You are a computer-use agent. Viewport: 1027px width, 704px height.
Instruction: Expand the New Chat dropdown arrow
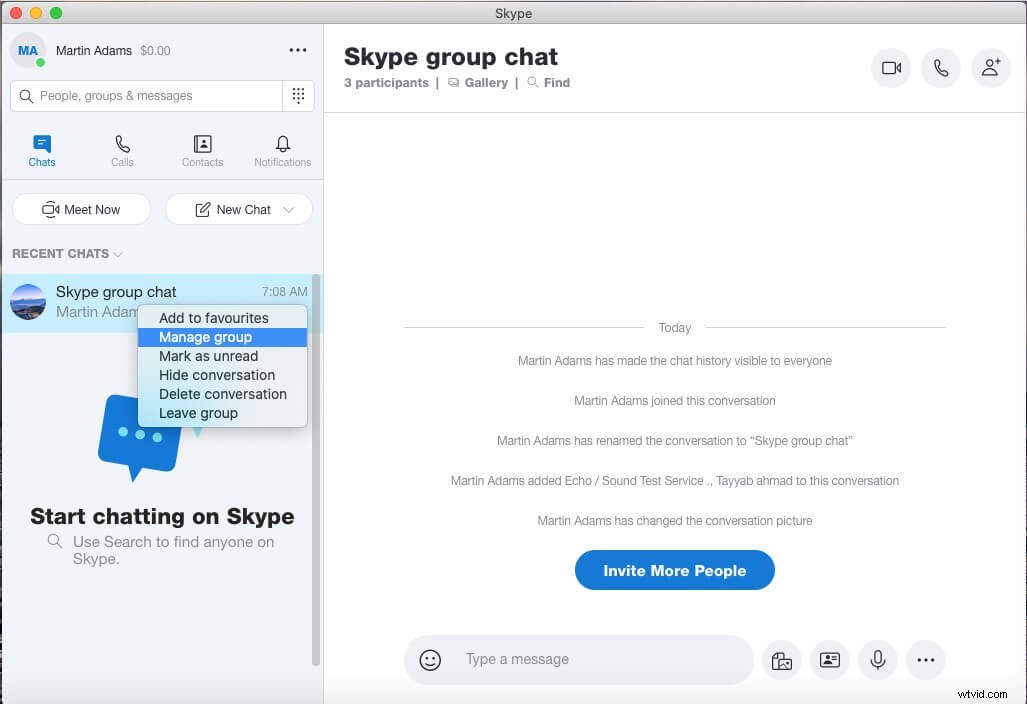(288, 209)
